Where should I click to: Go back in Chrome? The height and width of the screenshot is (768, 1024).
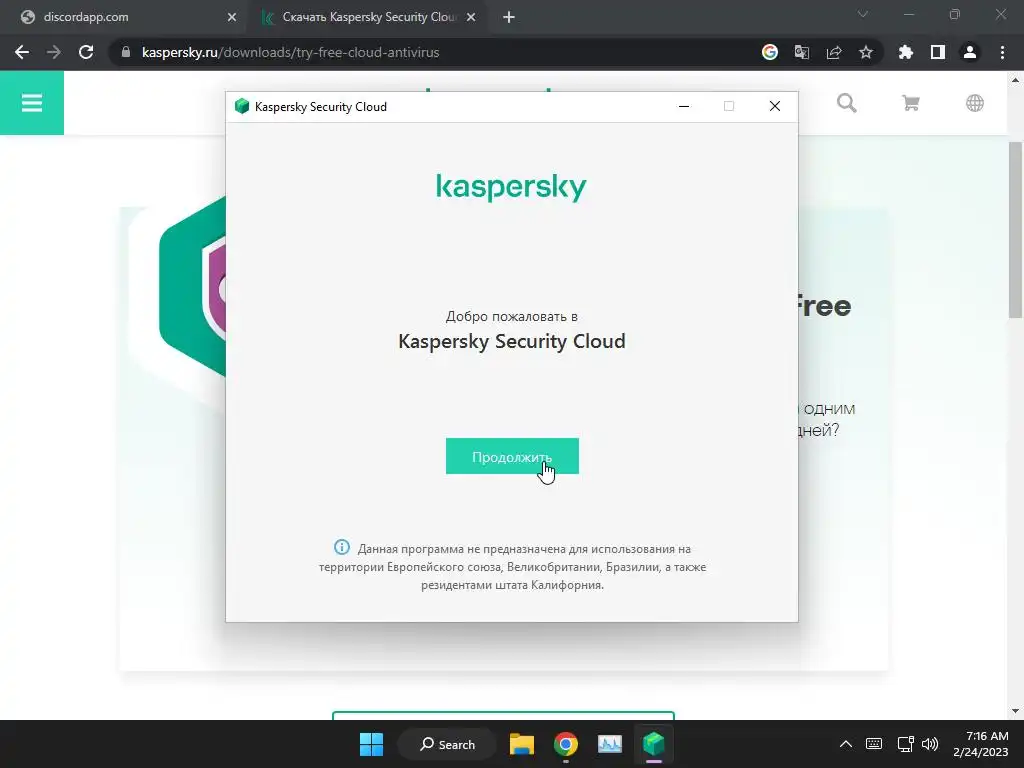[x=22, y=52]
